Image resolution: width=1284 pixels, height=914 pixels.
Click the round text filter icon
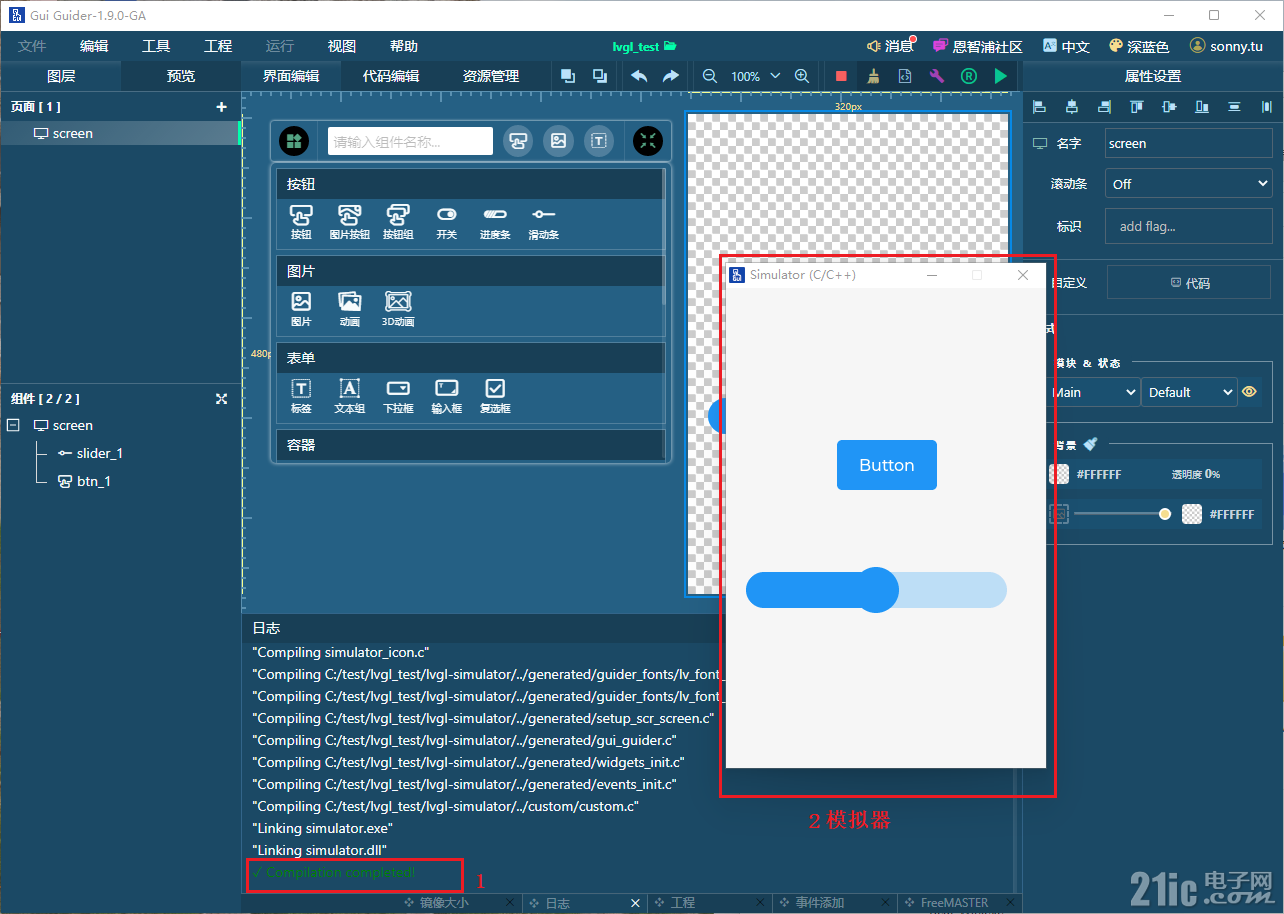(598, 142)
